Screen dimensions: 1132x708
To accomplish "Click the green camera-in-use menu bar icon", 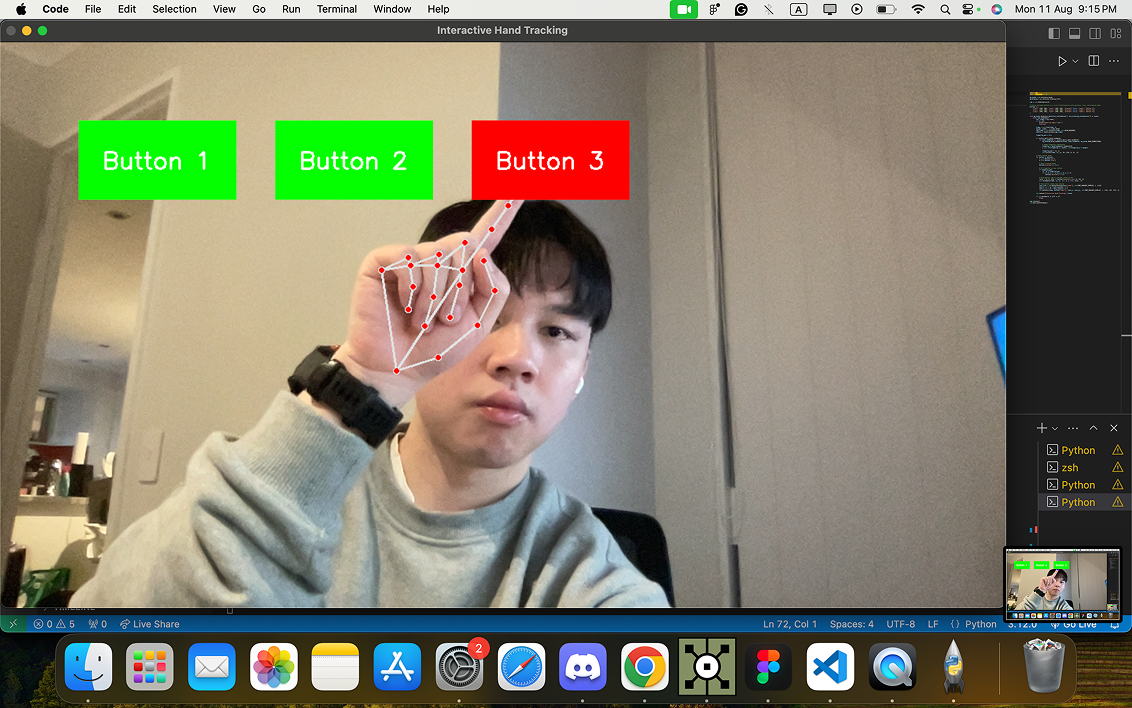I will point(684,9).
